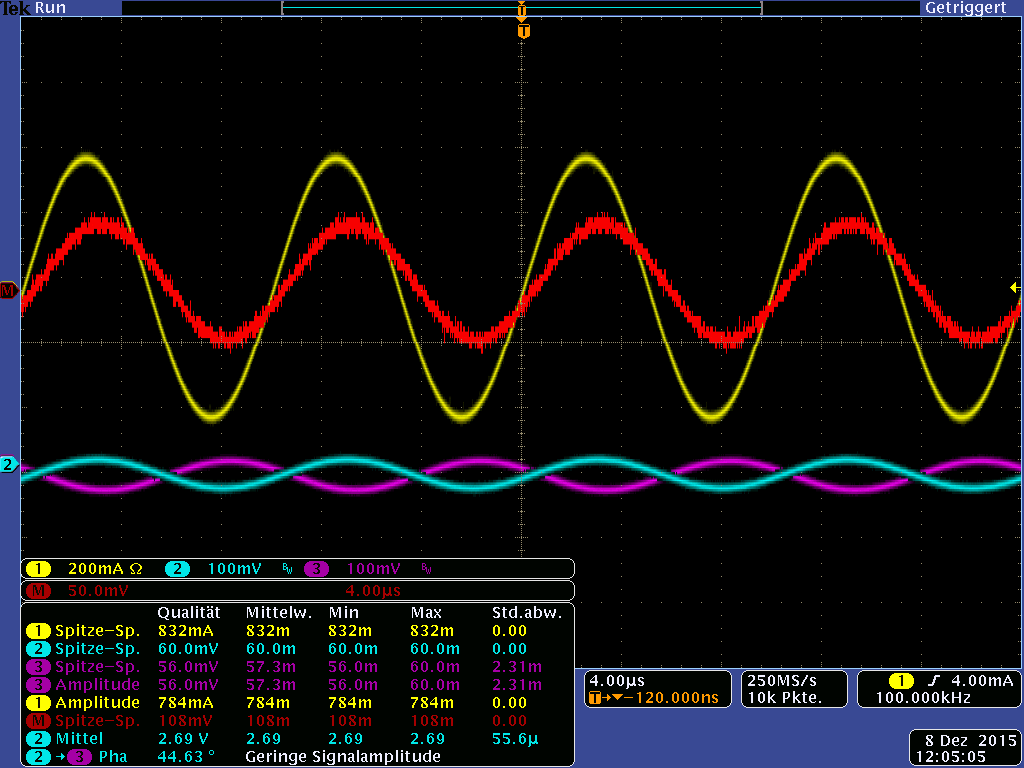1024x768 pixels.
Task: Select the red M math reference marker on left edge
Action: [x=8, y=290]
